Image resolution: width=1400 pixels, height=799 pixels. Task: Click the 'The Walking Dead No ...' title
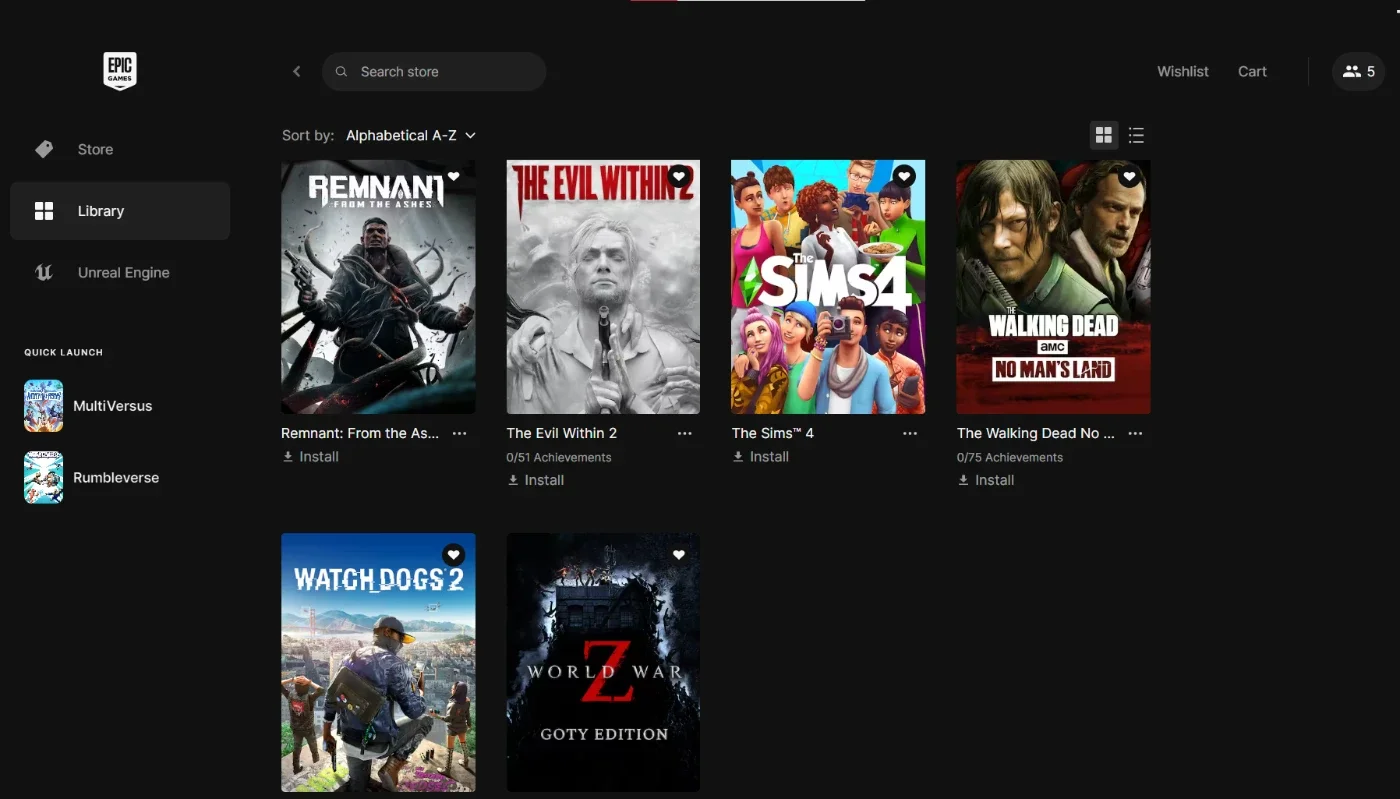(x=1036, y=433)
